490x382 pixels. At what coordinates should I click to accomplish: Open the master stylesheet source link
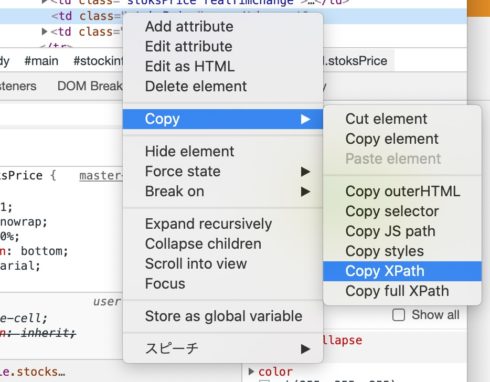101,176
